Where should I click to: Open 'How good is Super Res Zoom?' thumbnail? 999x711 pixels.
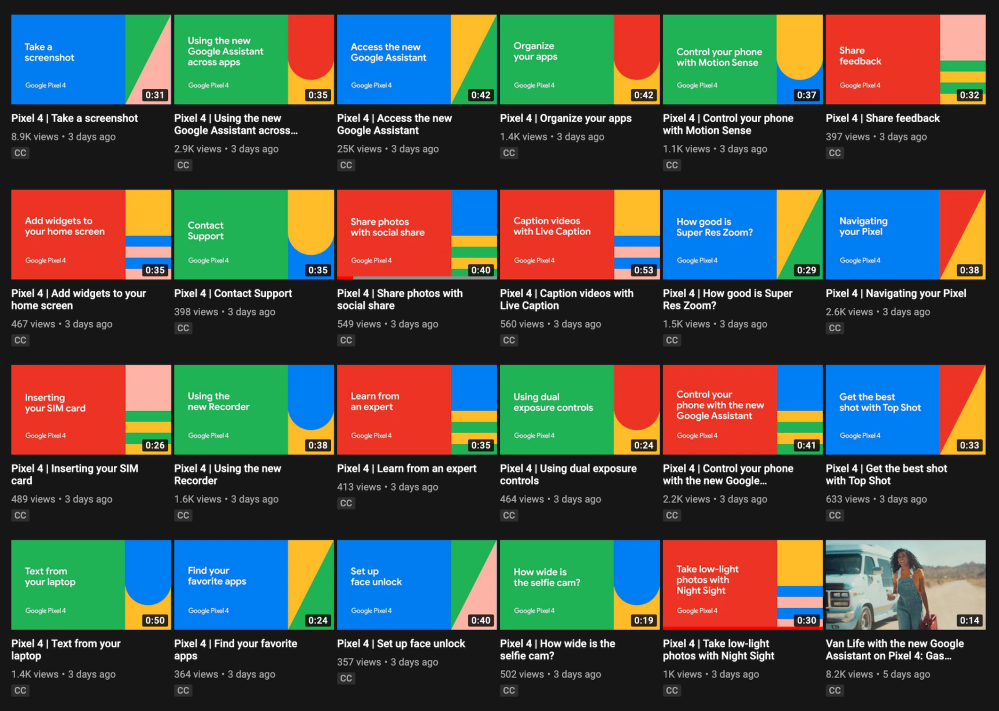coord(743,235)
